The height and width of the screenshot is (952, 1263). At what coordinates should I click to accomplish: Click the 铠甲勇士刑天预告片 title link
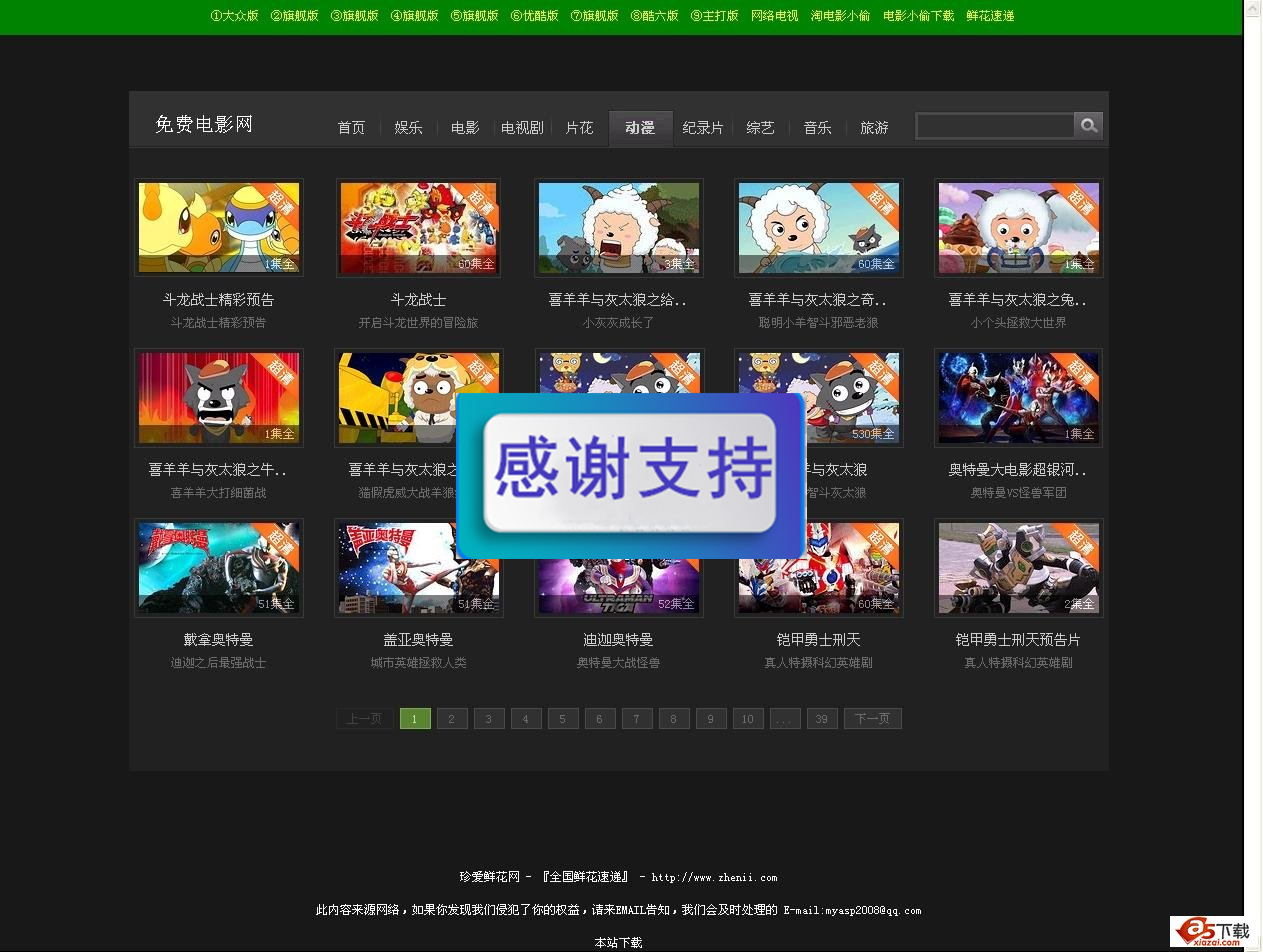1019,640
